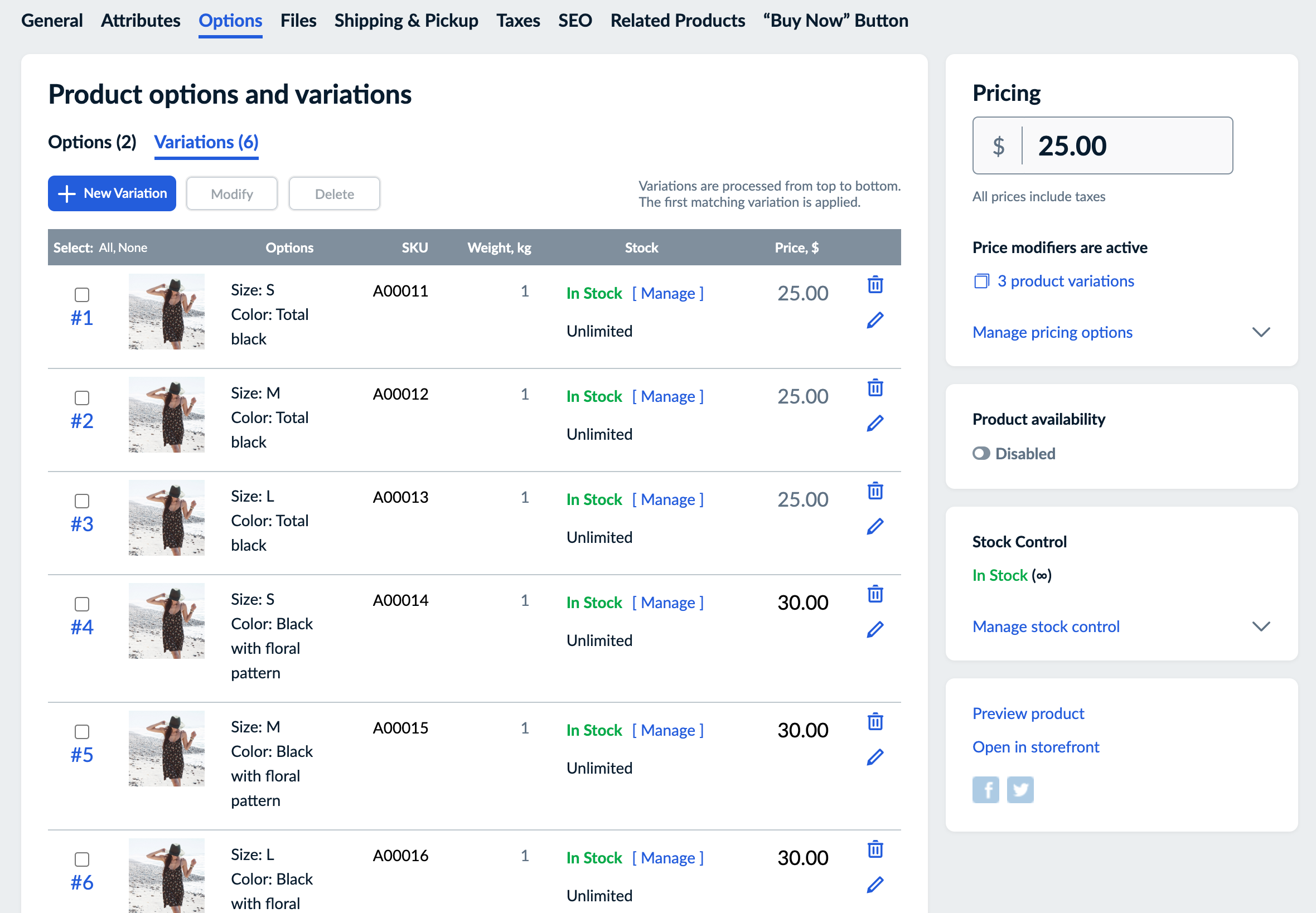Click trash icon for SKU A00016
1316x913 pixels.
point(875,849)
